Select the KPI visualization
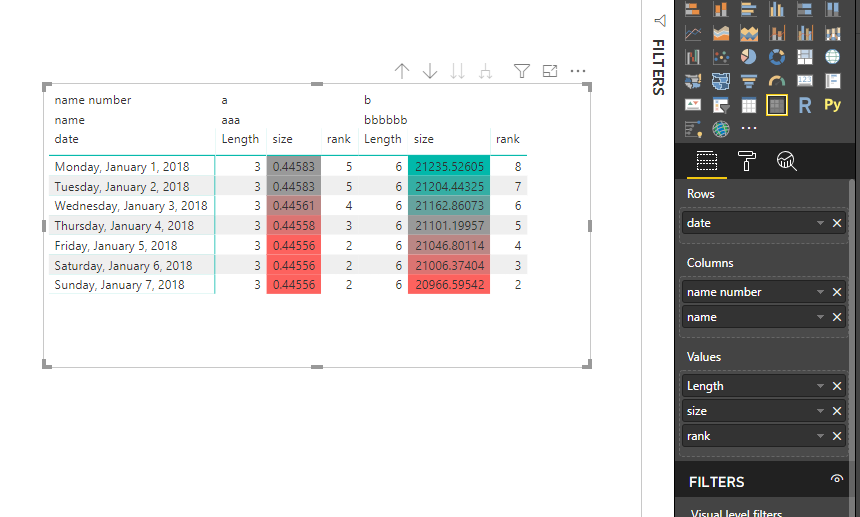Screen dimensions: 860x517 click(x=693, y=105)
